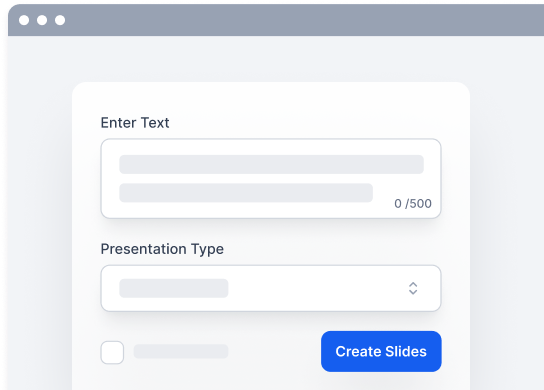Focus the Enter Text input box
This screenshot has height=390, width=544.
tap(271, 178)
